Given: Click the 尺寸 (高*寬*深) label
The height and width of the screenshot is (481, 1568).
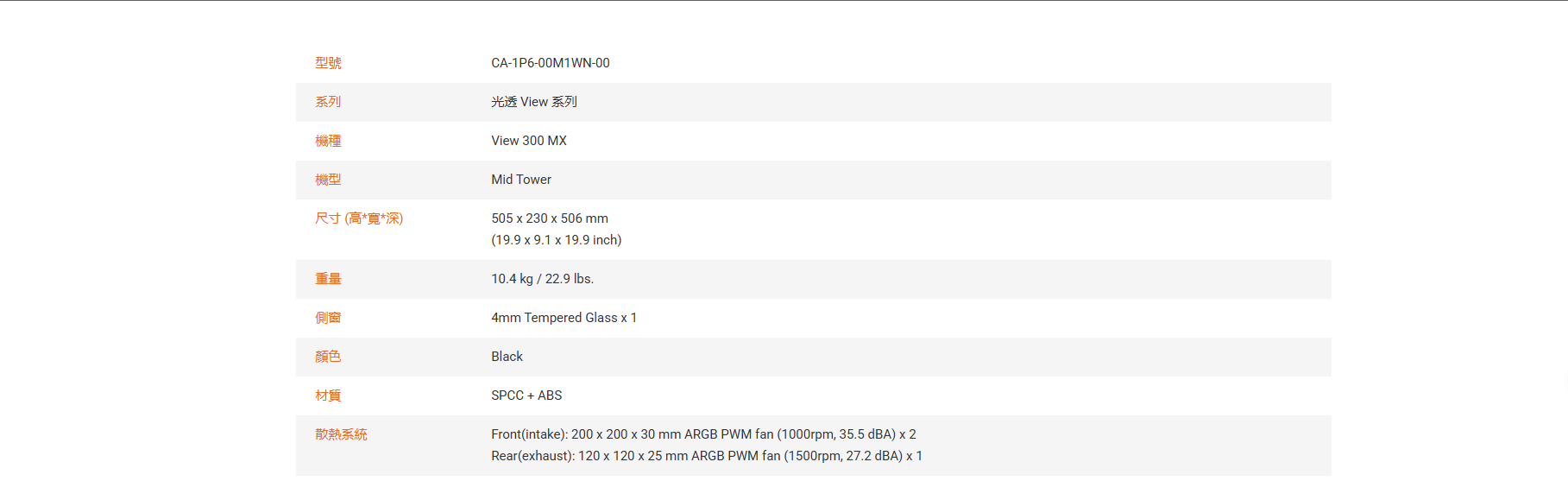Looking at the screenshot, I should [359, 218].
